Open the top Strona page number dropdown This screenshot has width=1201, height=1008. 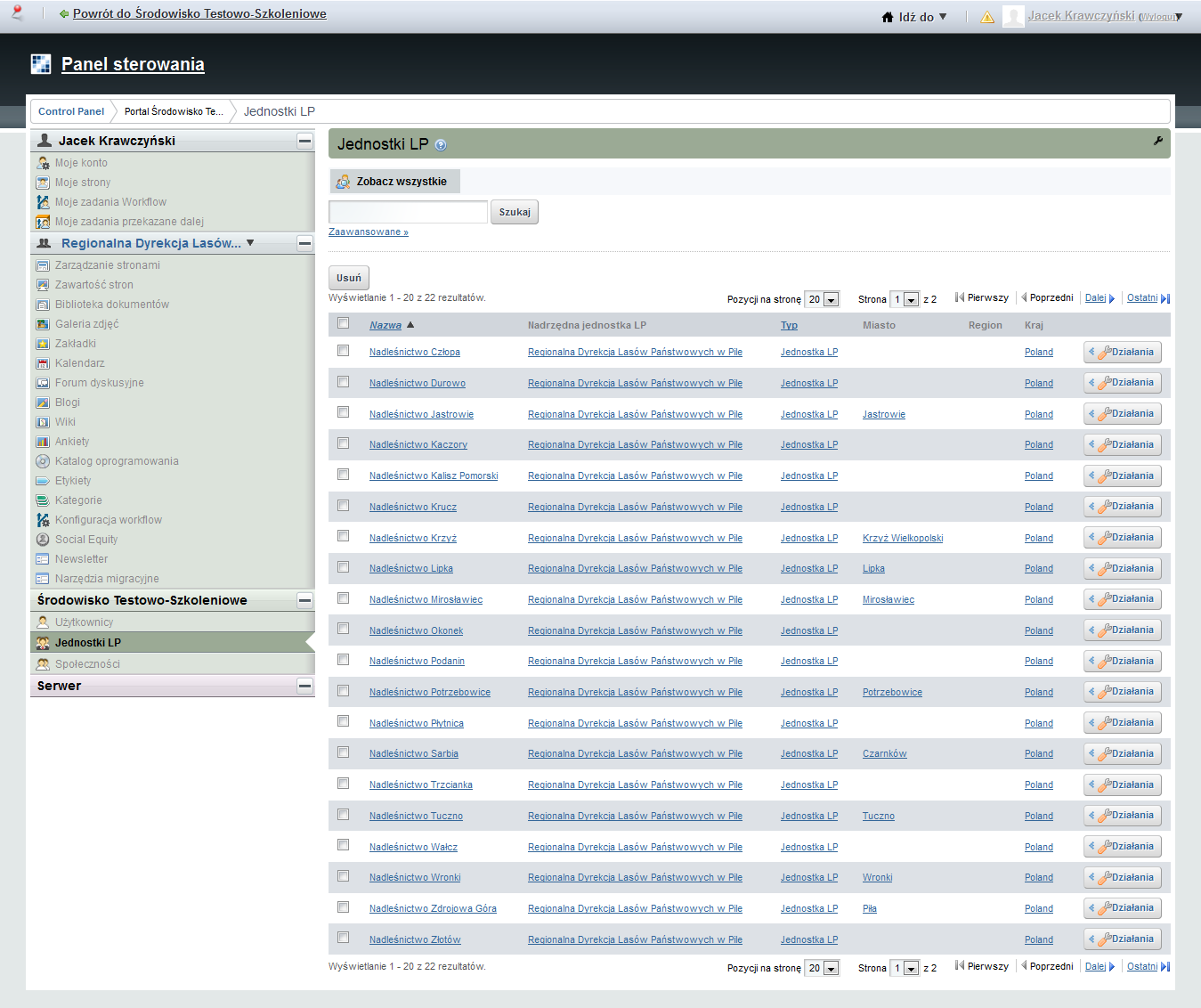coord(905,299)
